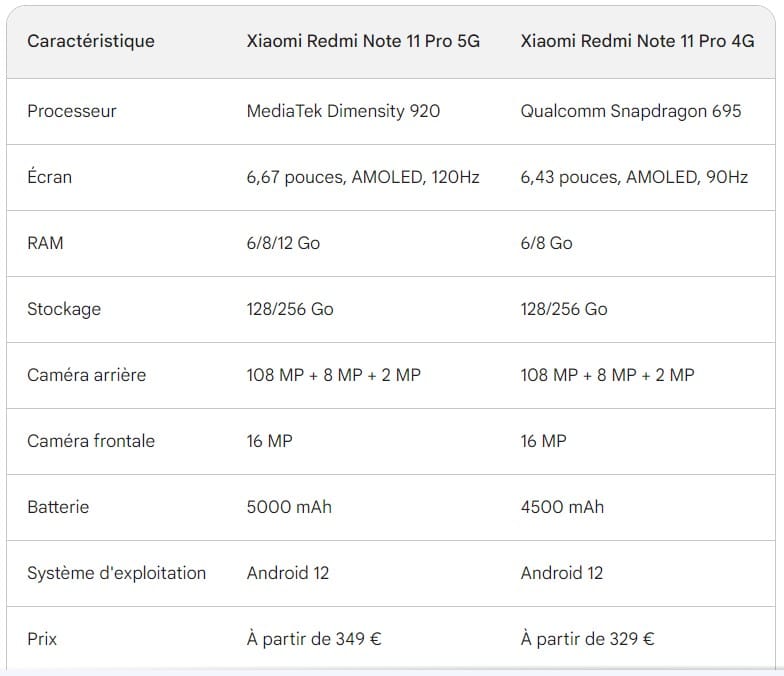784x676 pixels.
Task: Click the Caractéristique column header
Action: tap(91, 42)
